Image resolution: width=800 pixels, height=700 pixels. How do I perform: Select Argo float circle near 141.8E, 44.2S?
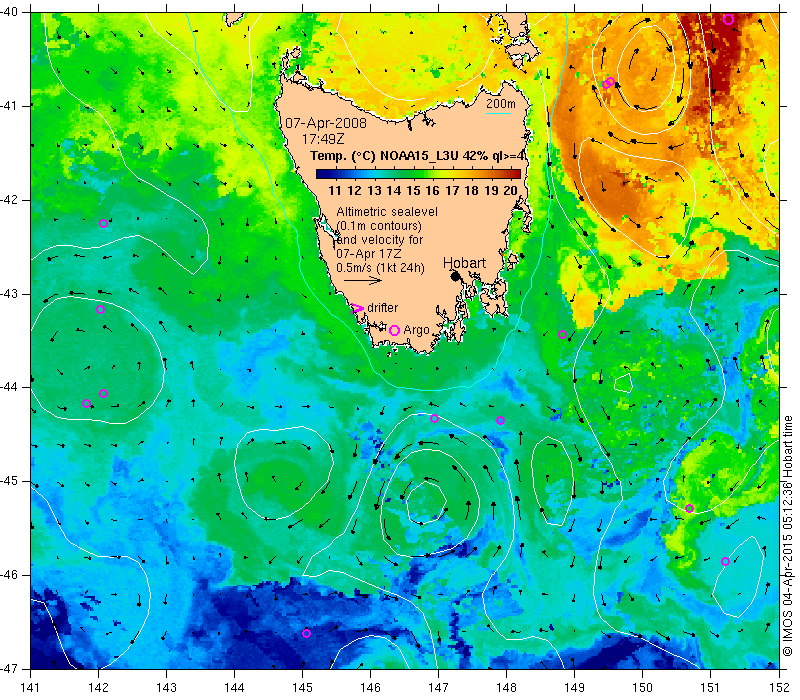(86, 404)
